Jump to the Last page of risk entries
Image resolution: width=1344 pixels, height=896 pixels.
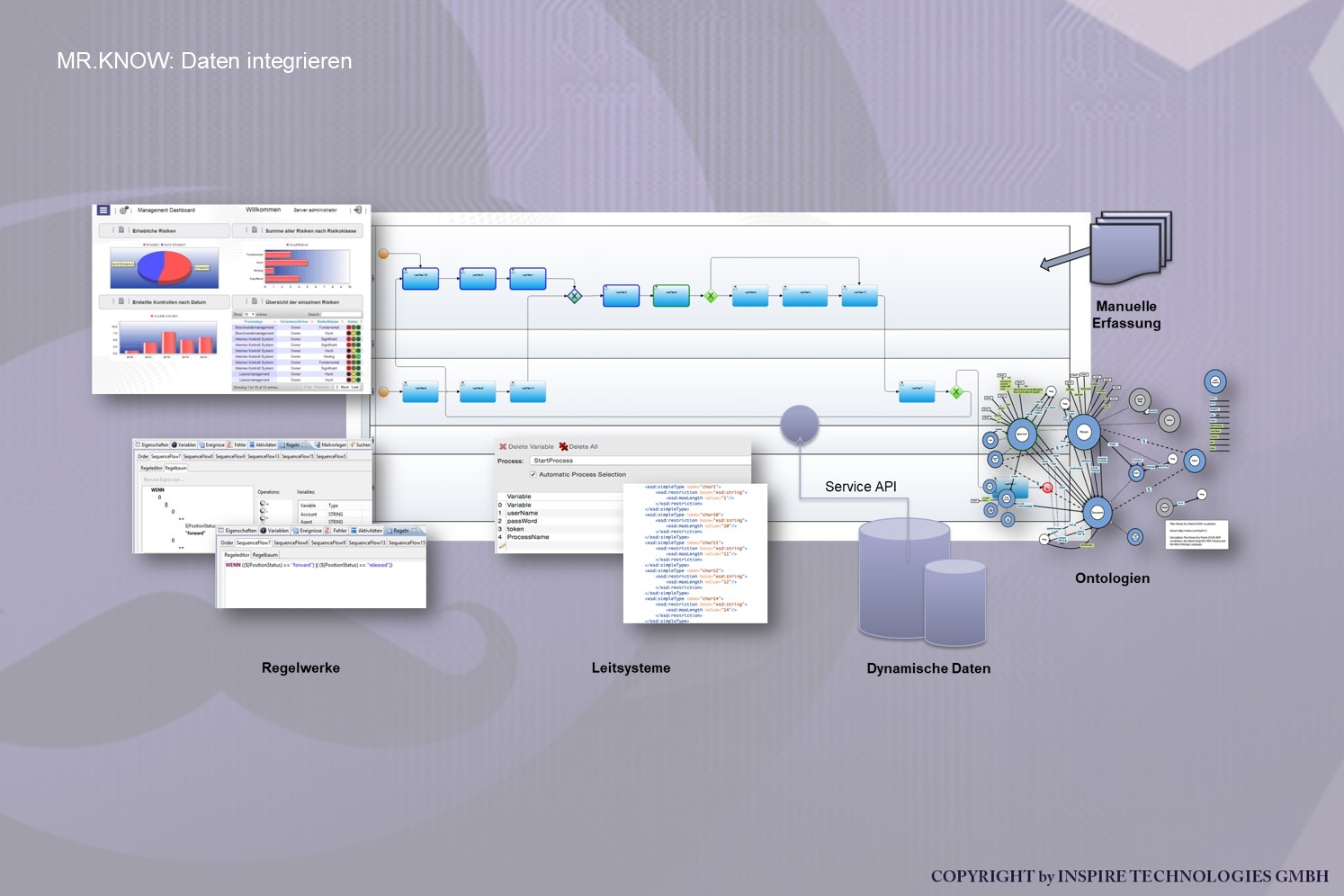coord(354,387)
